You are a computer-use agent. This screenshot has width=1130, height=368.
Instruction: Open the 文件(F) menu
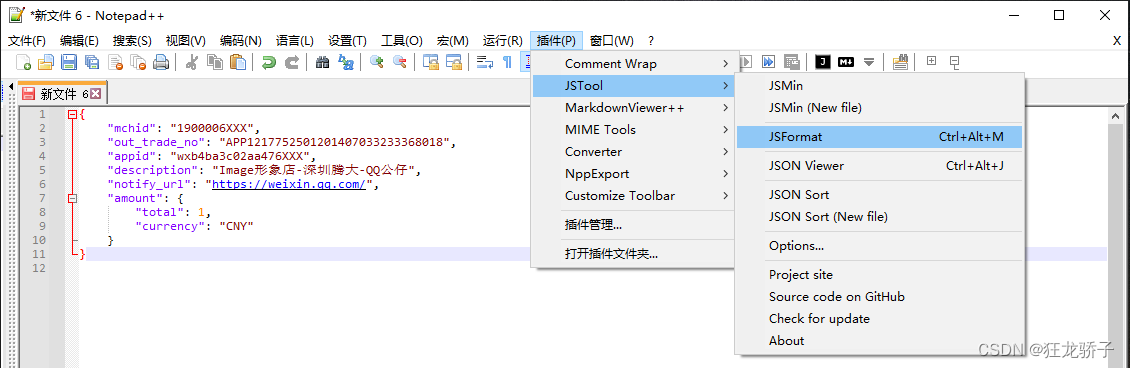coord(27,40)
